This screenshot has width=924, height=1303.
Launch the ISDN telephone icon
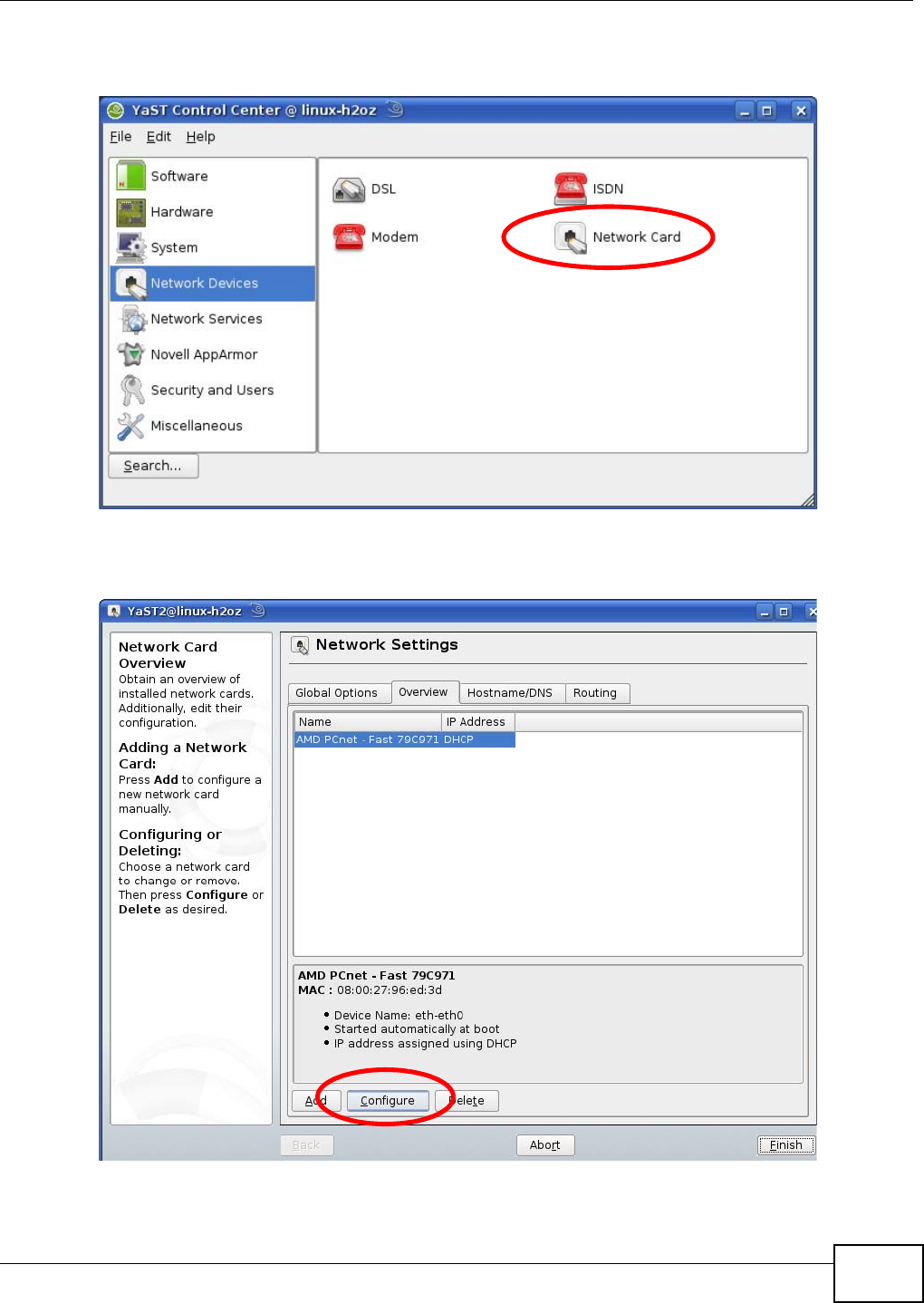570,189
